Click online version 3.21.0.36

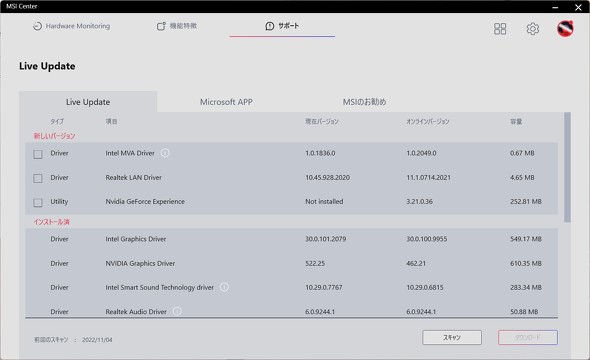pyautogui.click(x=419, y=202)
